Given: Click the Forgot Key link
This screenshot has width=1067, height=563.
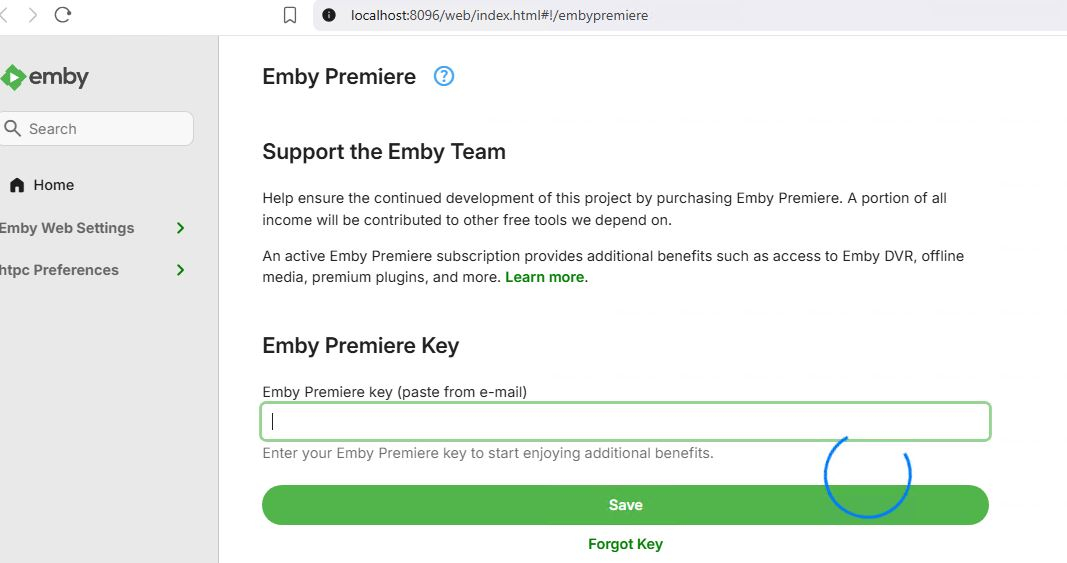Looking at the screenshot, I should point(625,544).
